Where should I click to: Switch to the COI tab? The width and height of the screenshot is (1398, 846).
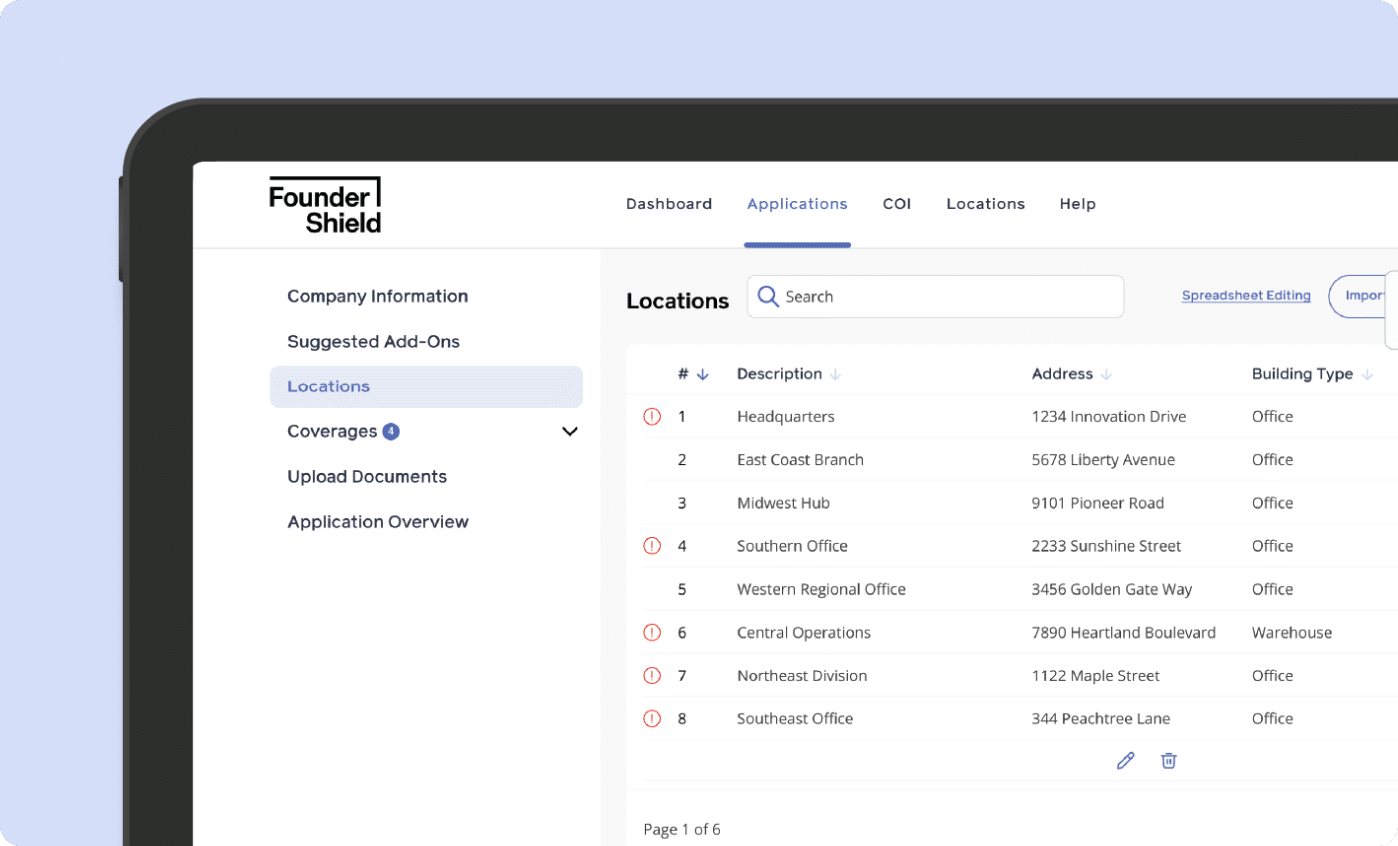pyautogui.click(x=897, y=204)
